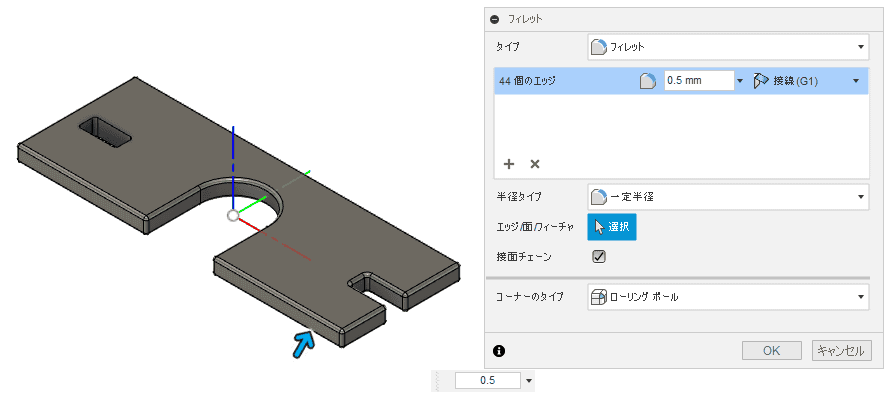893x399 pixels.
Task: Click the 選択 button for edges
Action: coord(612,227)
